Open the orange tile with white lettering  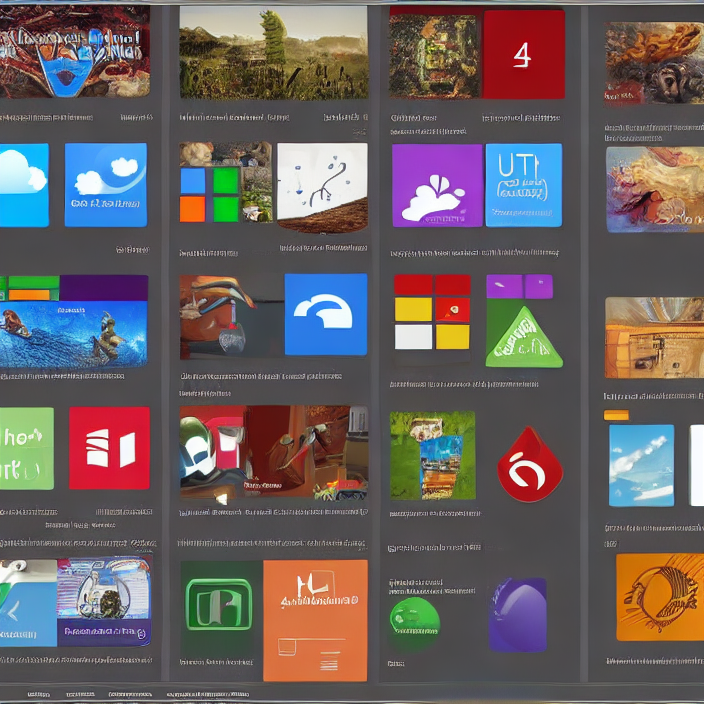pos(315,620)
